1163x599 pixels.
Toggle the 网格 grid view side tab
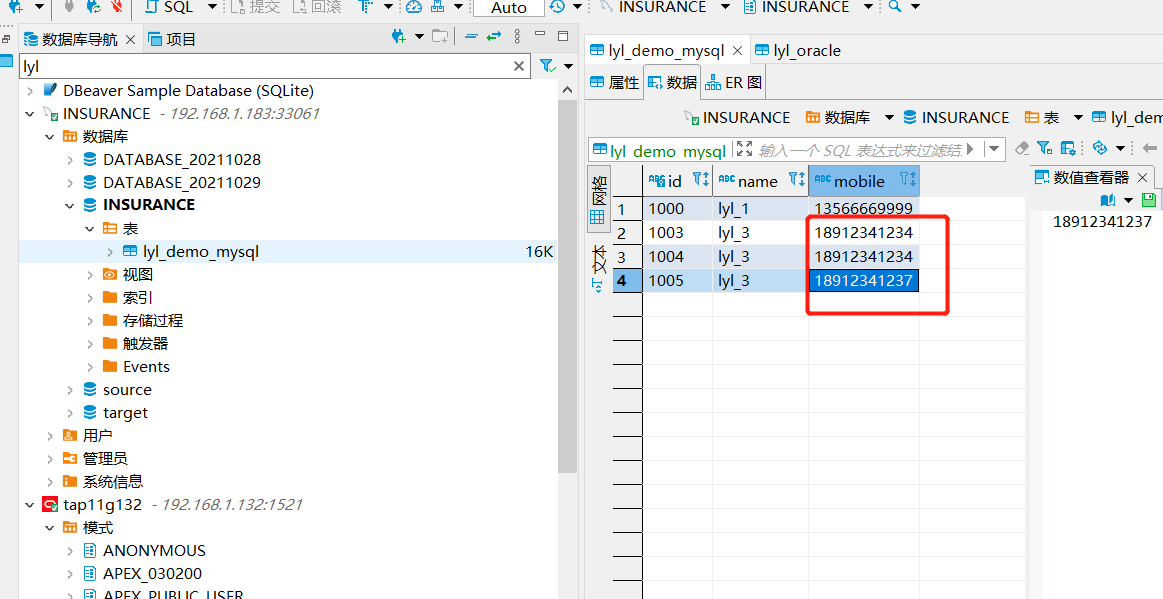coord(597,201)
